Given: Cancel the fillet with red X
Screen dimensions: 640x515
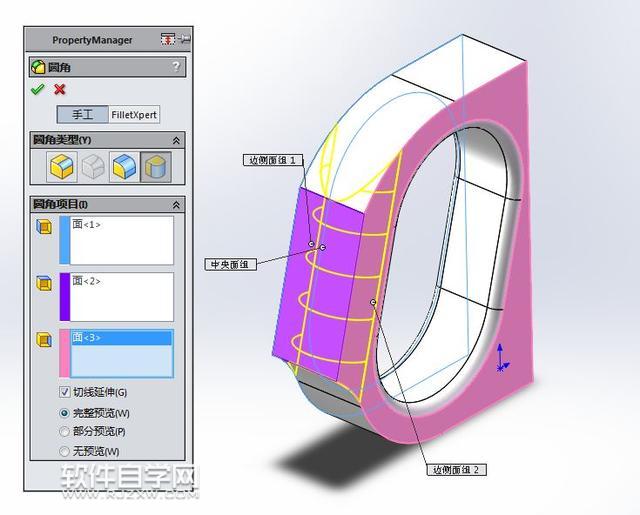Looking at the screenshot, I should click(60, 90).
